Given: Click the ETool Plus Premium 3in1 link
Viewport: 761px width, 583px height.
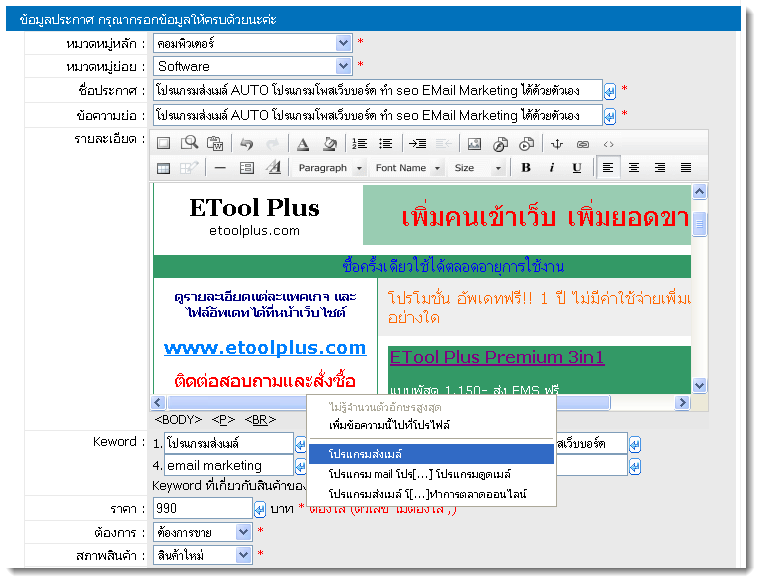Looking at the screenshot, I should [496, 357].
